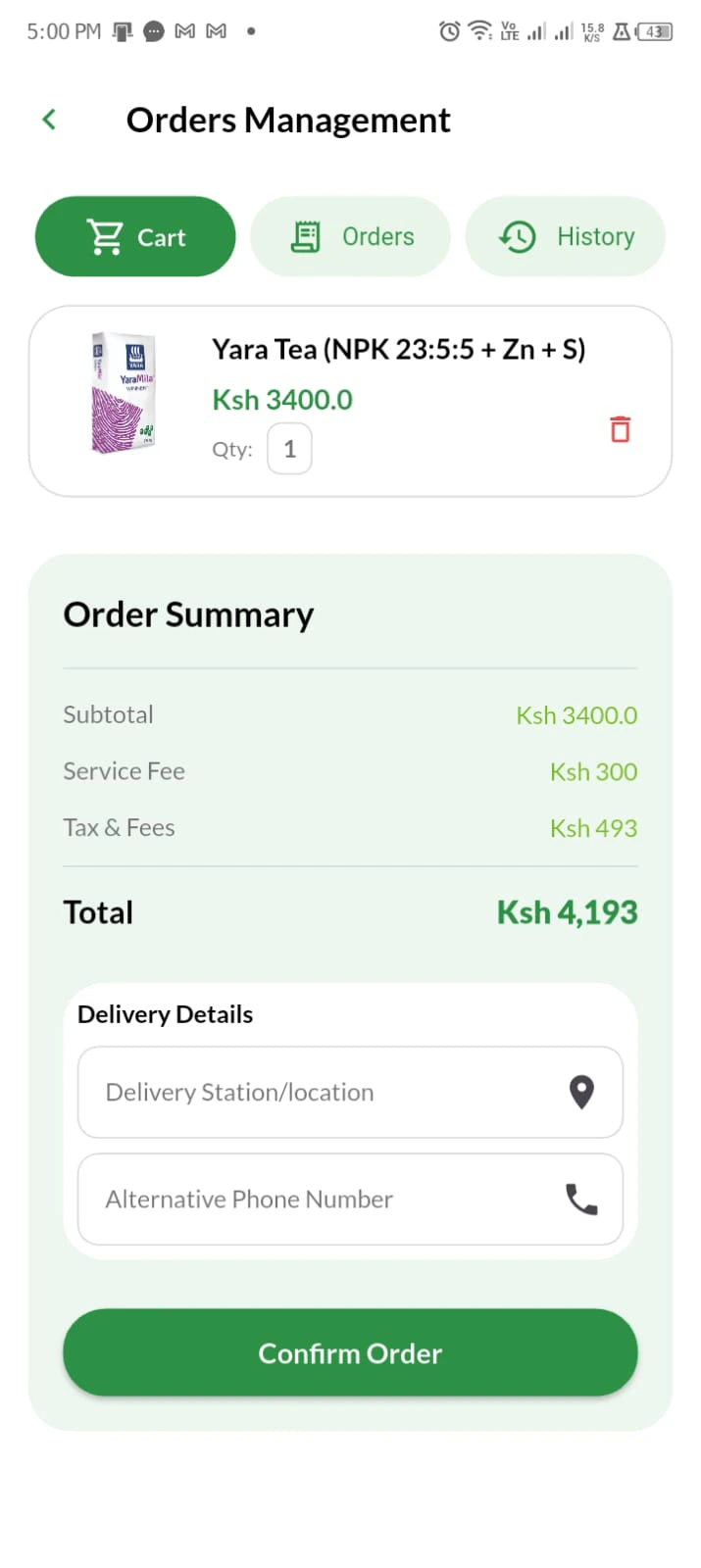Tap the battery indicator in the status bar
Image resolution: width=701 pixels, height=1568 pixels.
click(652, 30)
